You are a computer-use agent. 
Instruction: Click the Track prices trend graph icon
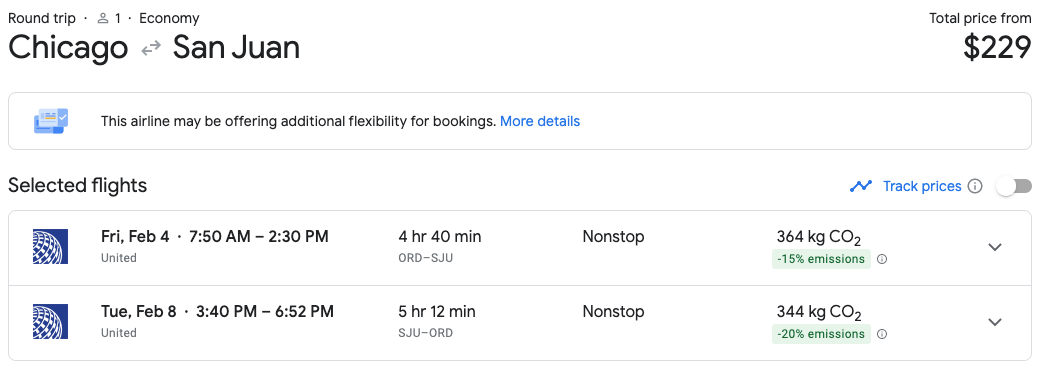861,186
